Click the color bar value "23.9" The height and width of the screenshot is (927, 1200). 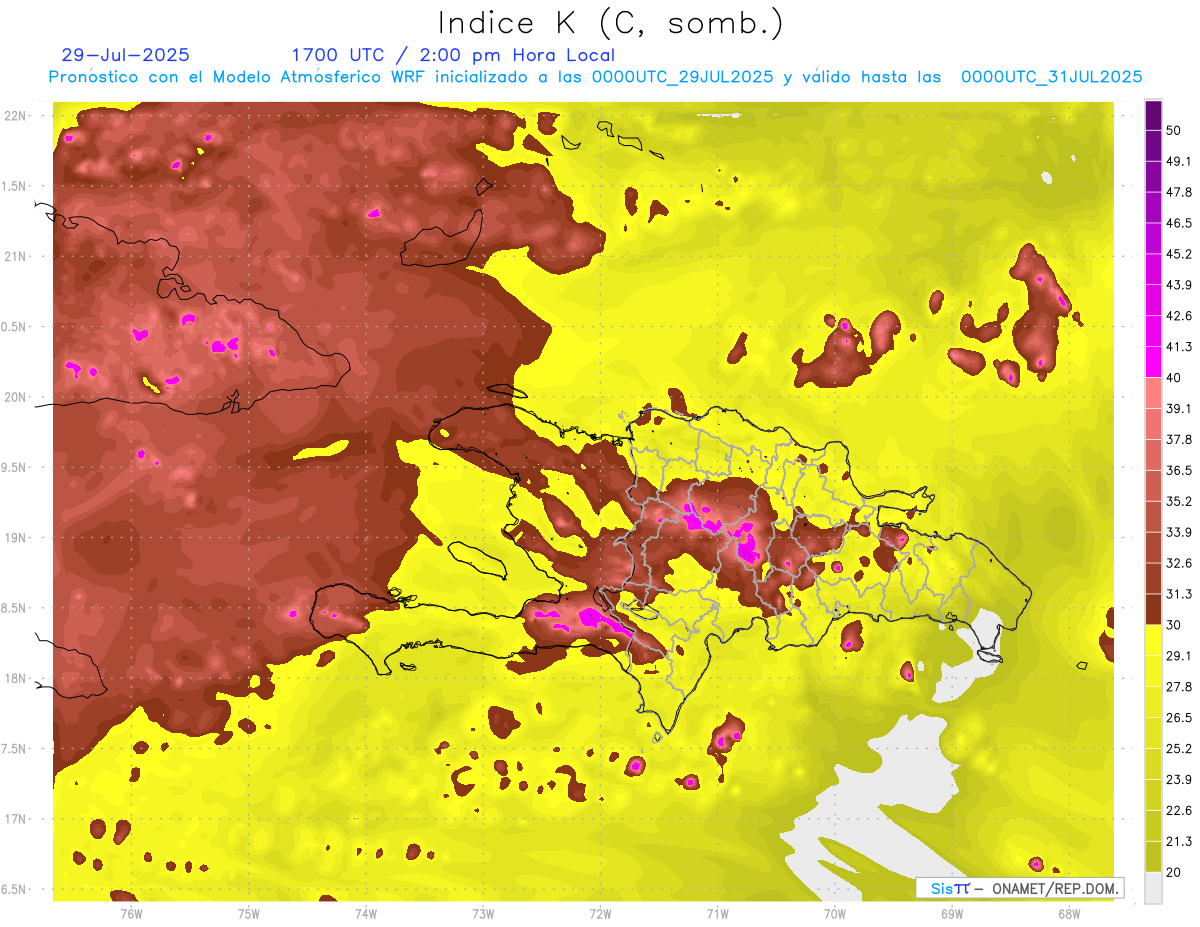click(x=1179, y=780)
